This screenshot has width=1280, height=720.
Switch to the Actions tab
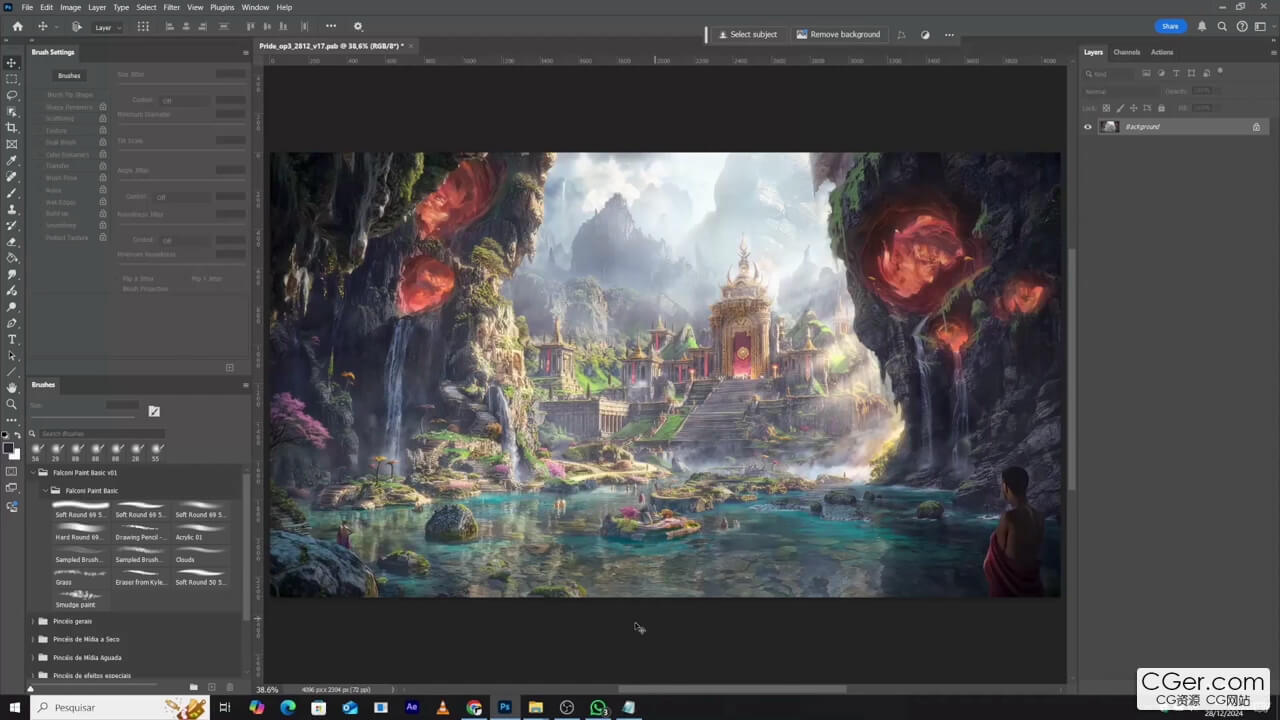coord(1162,52)
